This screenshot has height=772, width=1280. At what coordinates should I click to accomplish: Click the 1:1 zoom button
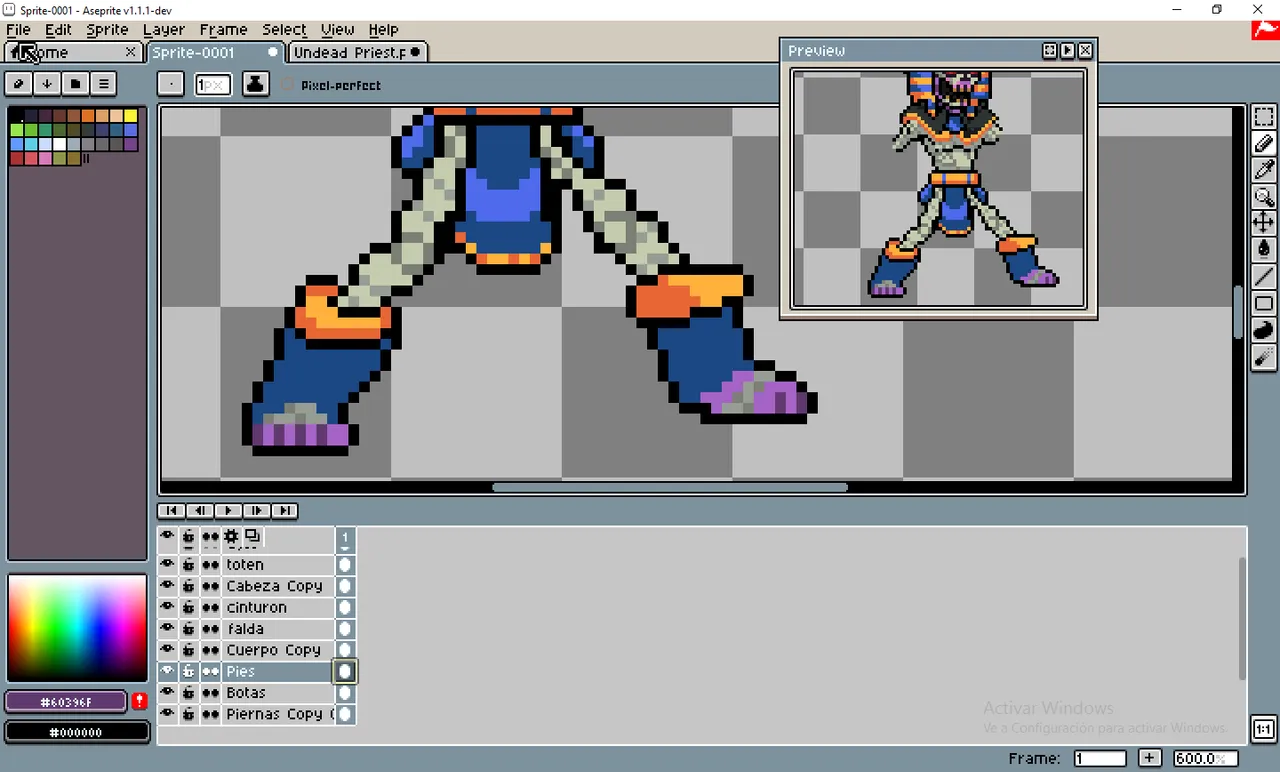pos(1264,729)
